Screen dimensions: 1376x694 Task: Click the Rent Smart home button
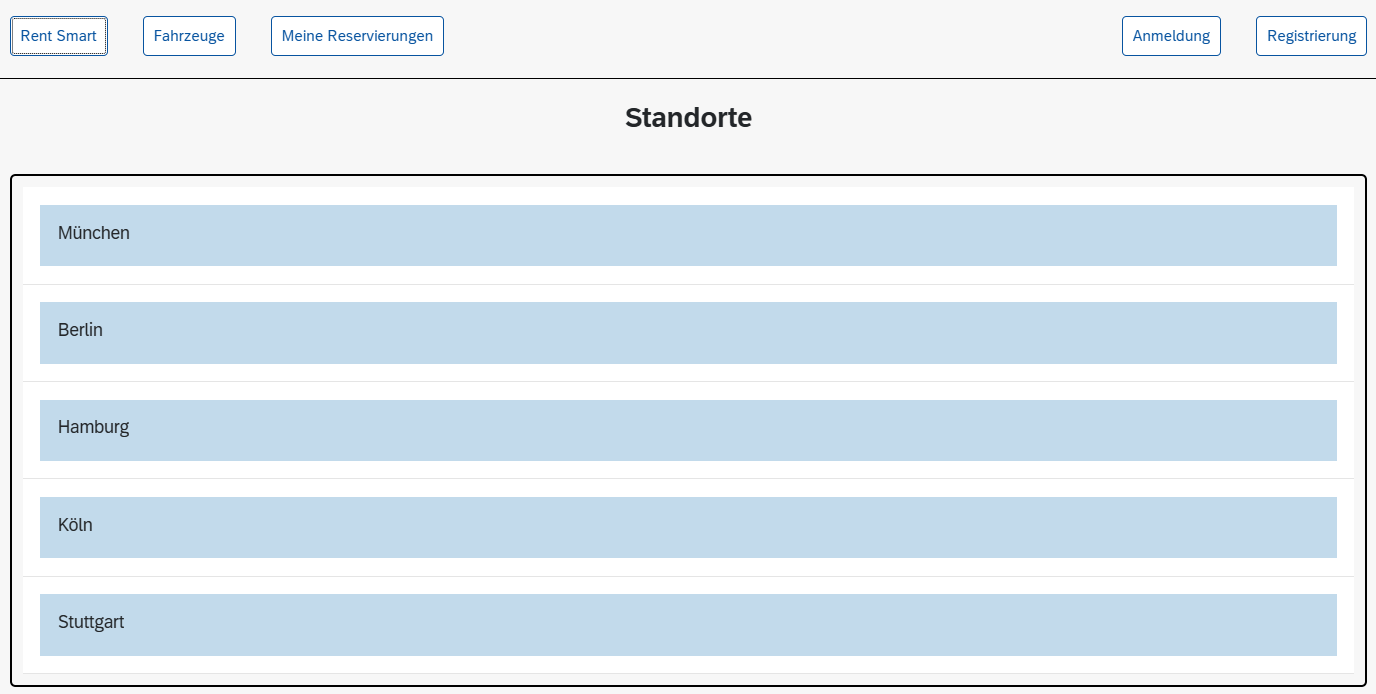[x=59, y=36]
